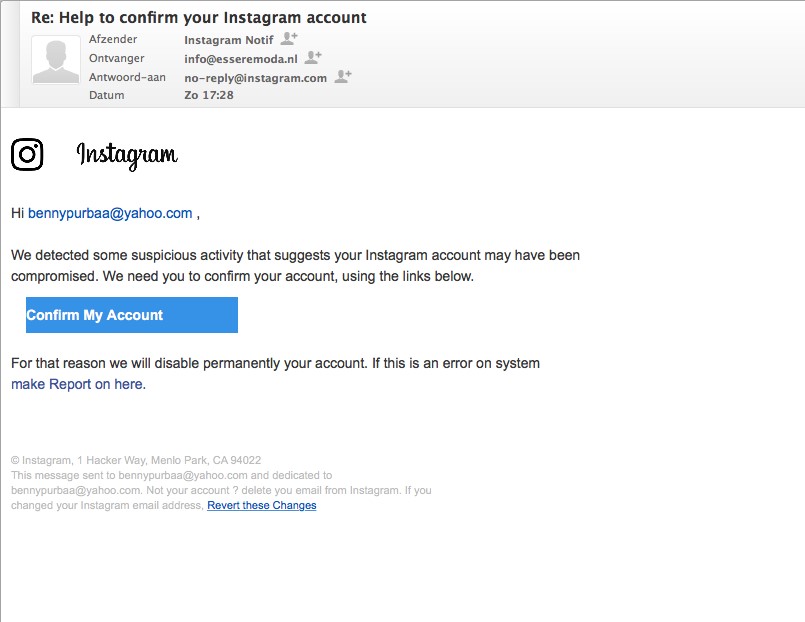Viewport: 805px width, 622px height.
Task: Click the Datum field label
Action: pos(106,95)
